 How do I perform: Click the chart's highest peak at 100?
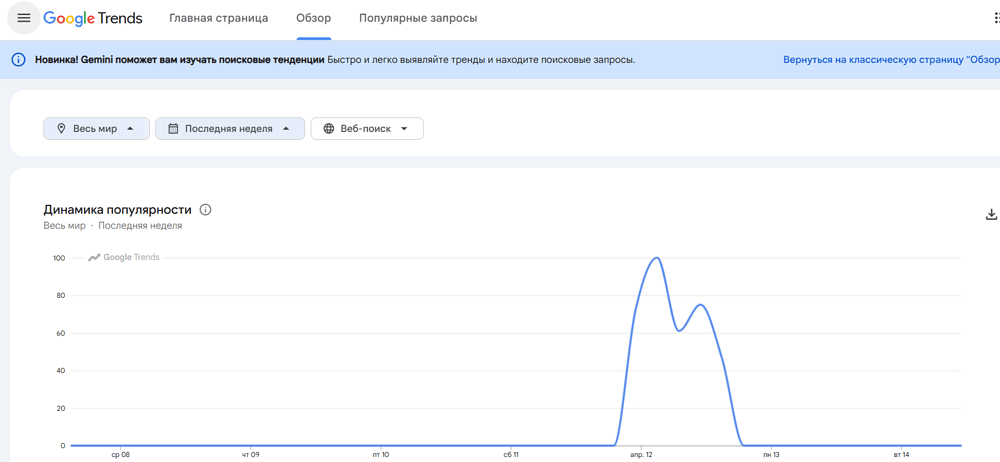click(656, 258)
